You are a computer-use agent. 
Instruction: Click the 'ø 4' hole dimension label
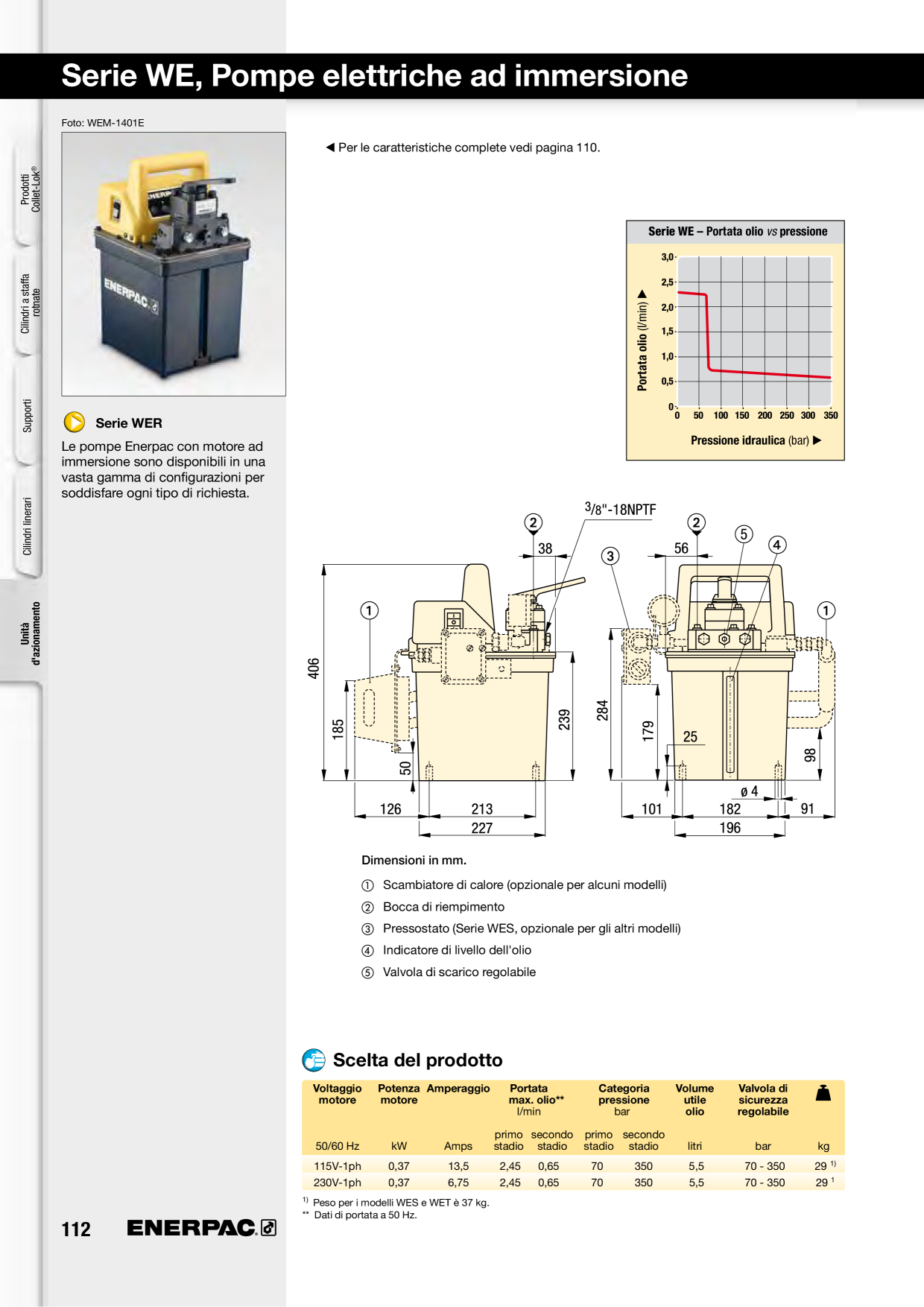click(749, 791)
